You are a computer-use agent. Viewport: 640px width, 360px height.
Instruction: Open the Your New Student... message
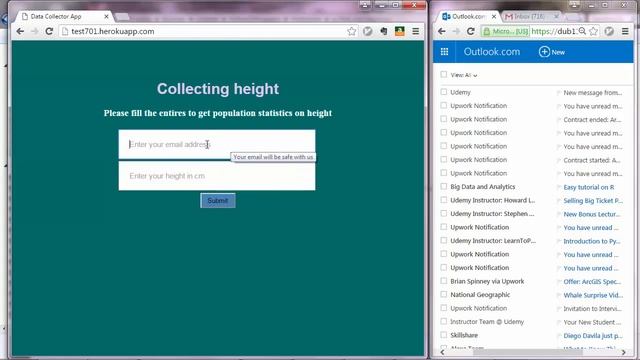tap(592, 322)
